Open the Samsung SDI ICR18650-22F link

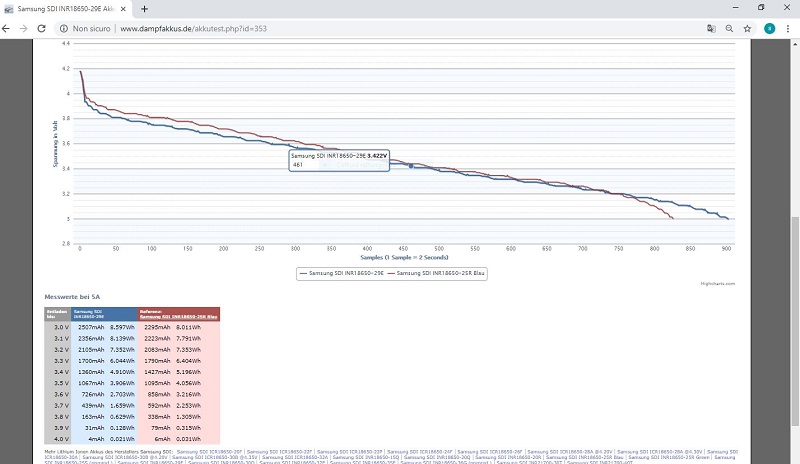click(280, 452)
